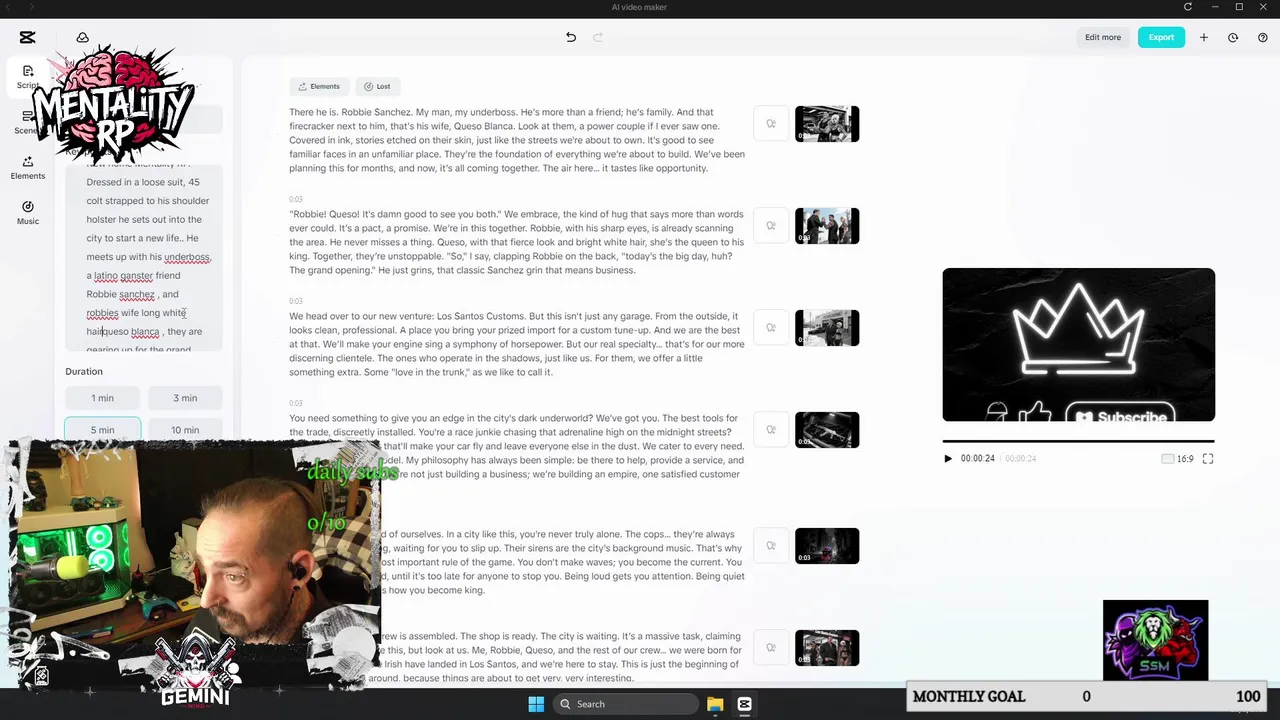Open scene thumbnail for 'Irish have landed' paragraph
This screenshot has height=720, width=1280.
point(827,648)
